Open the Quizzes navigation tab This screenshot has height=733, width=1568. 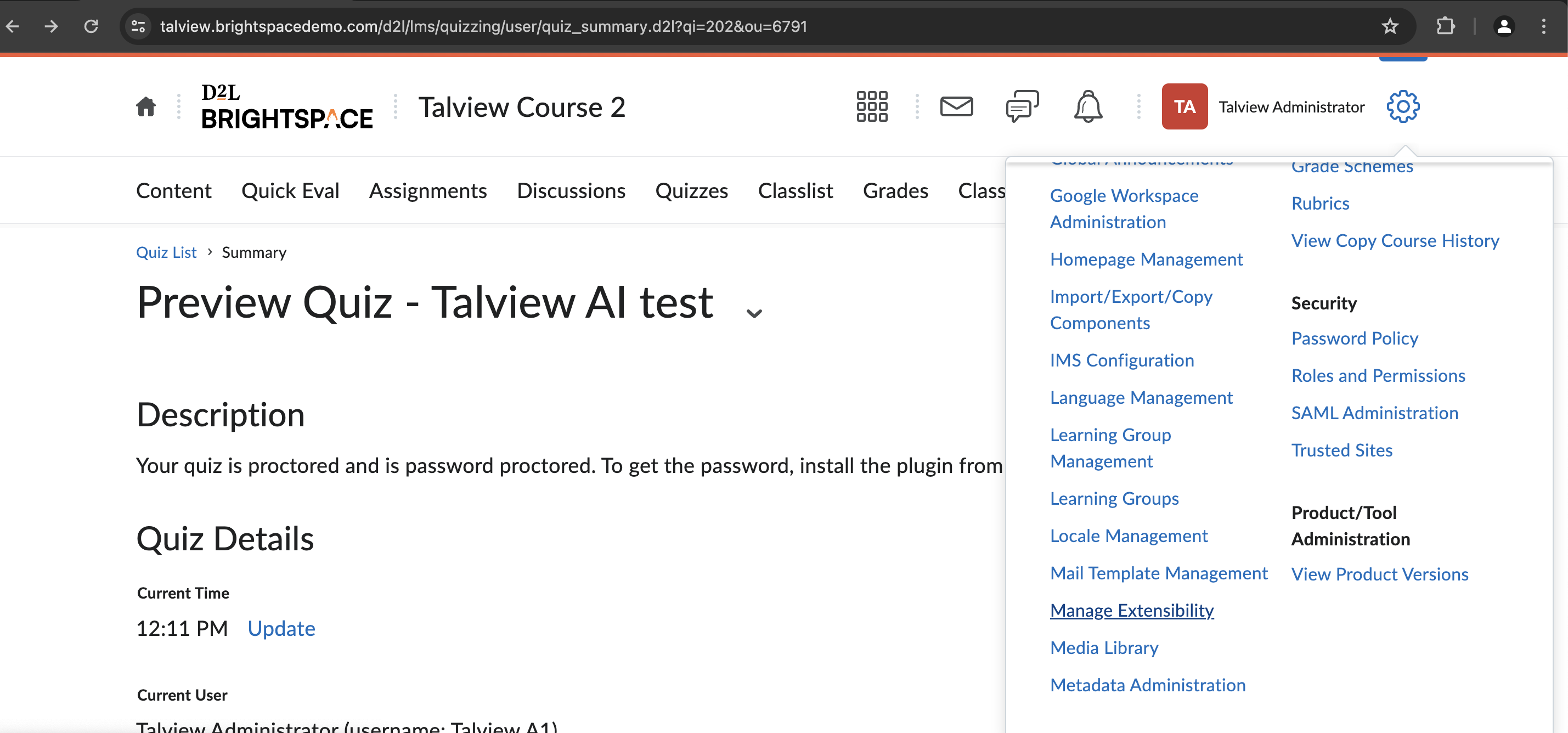[x=691, y=190]
